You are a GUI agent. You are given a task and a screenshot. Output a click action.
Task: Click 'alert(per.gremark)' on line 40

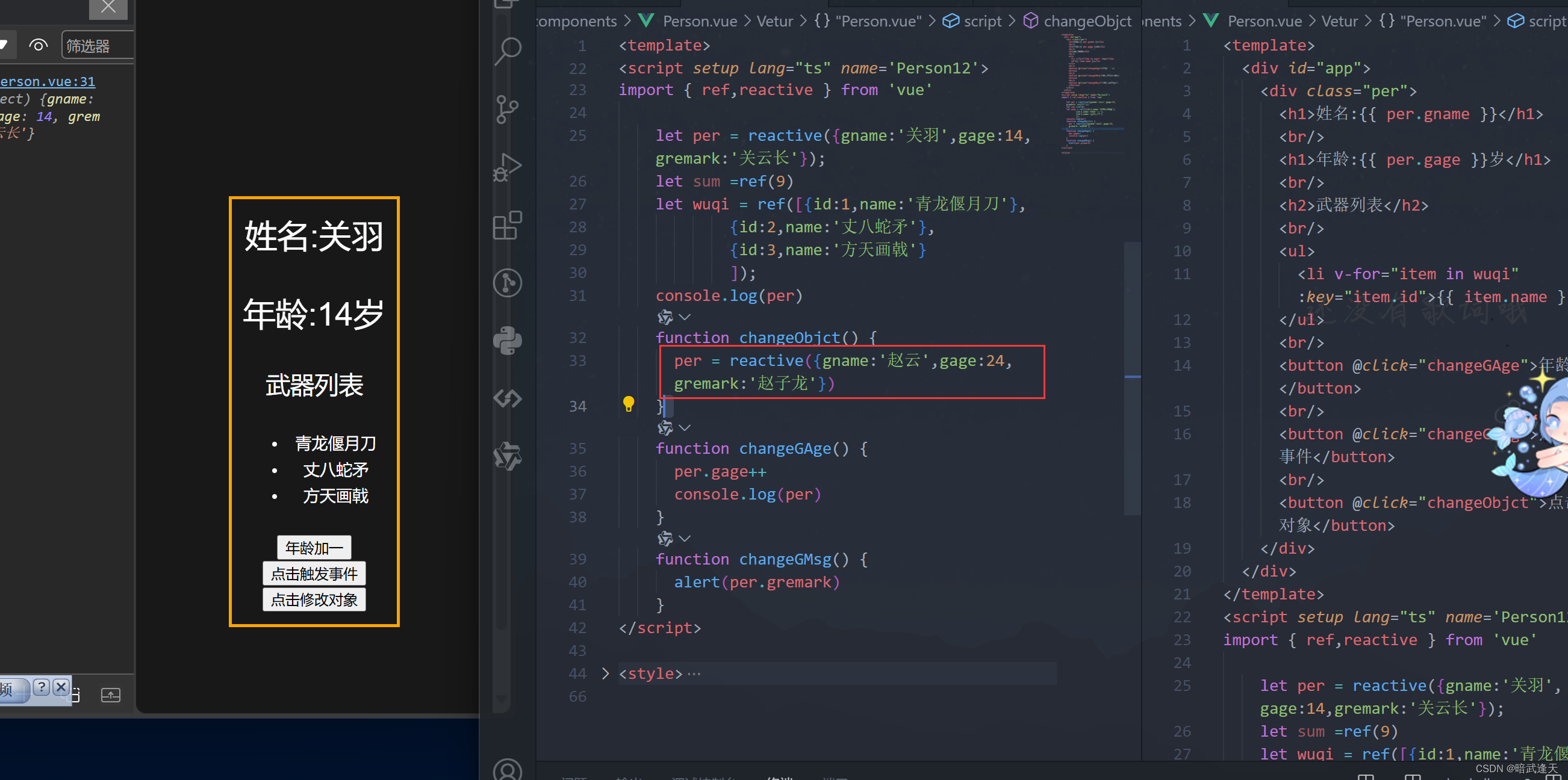click(x=757, y=582)
